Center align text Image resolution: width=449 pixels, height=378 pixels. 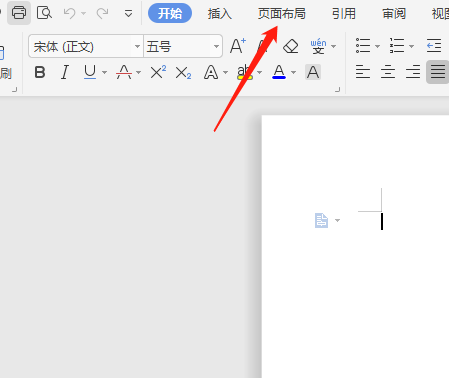pos(388,72)
